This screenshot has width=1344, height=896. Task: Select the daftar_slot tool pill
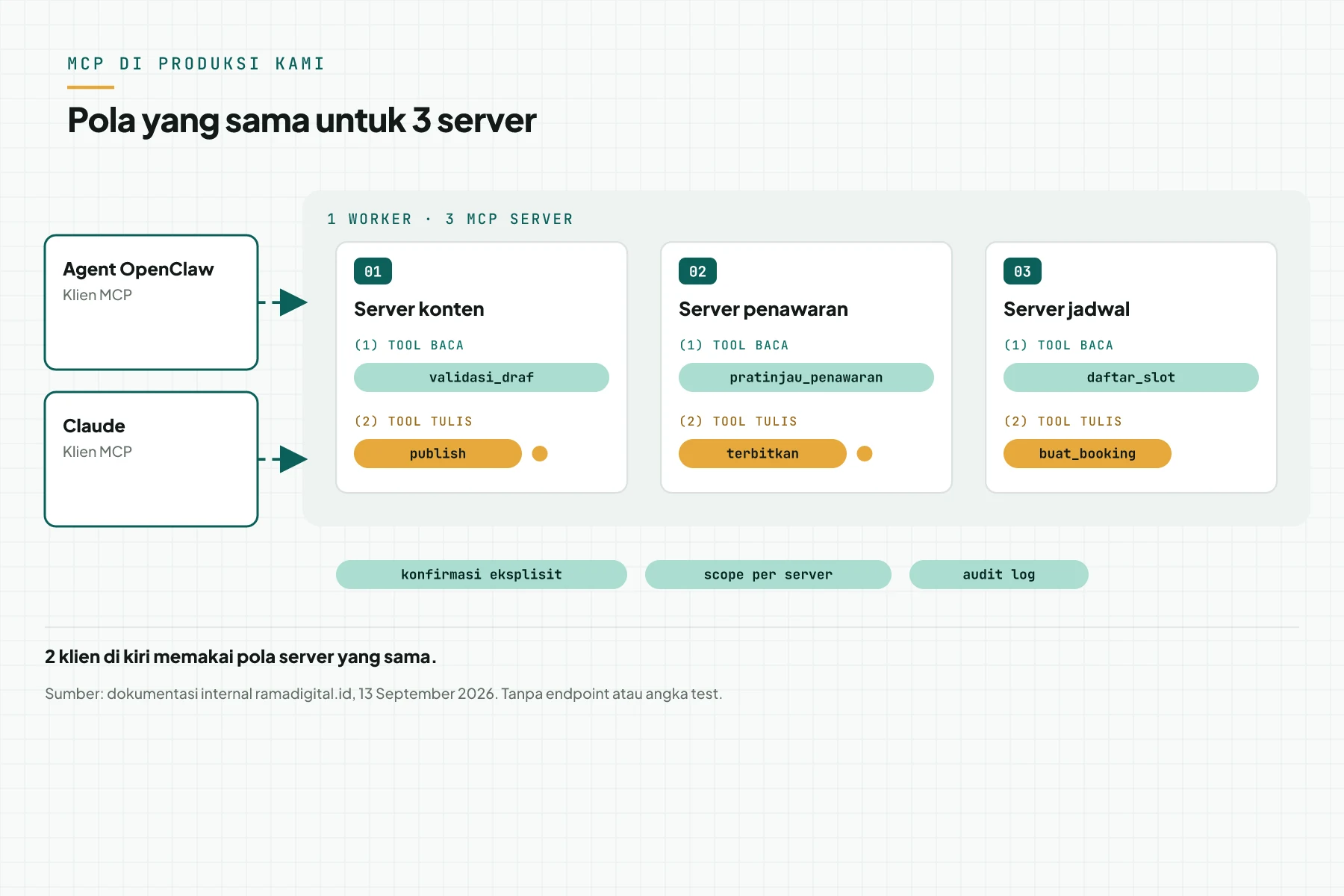1131,377
